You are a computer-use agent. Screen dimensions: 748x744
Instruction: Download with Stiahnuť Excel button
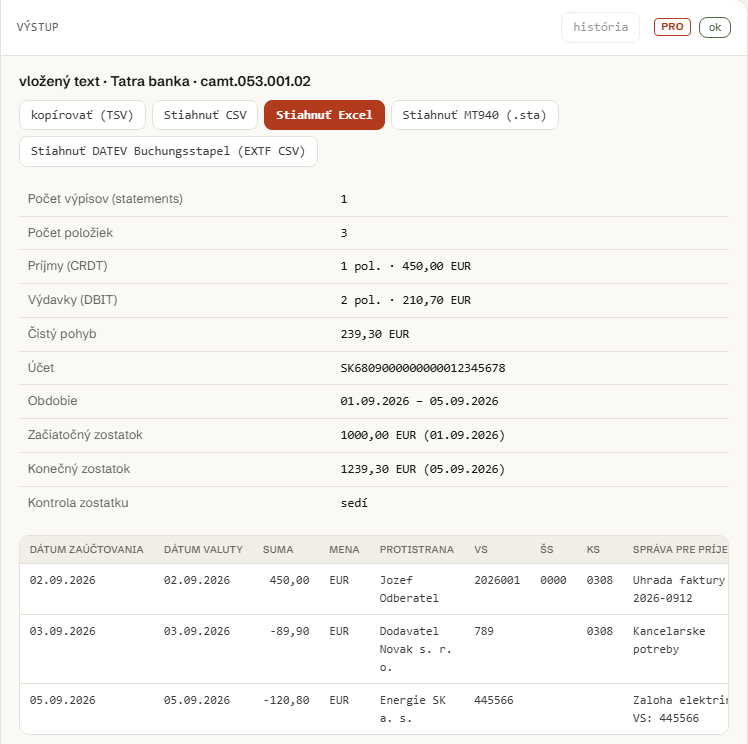tap(324, 115)
